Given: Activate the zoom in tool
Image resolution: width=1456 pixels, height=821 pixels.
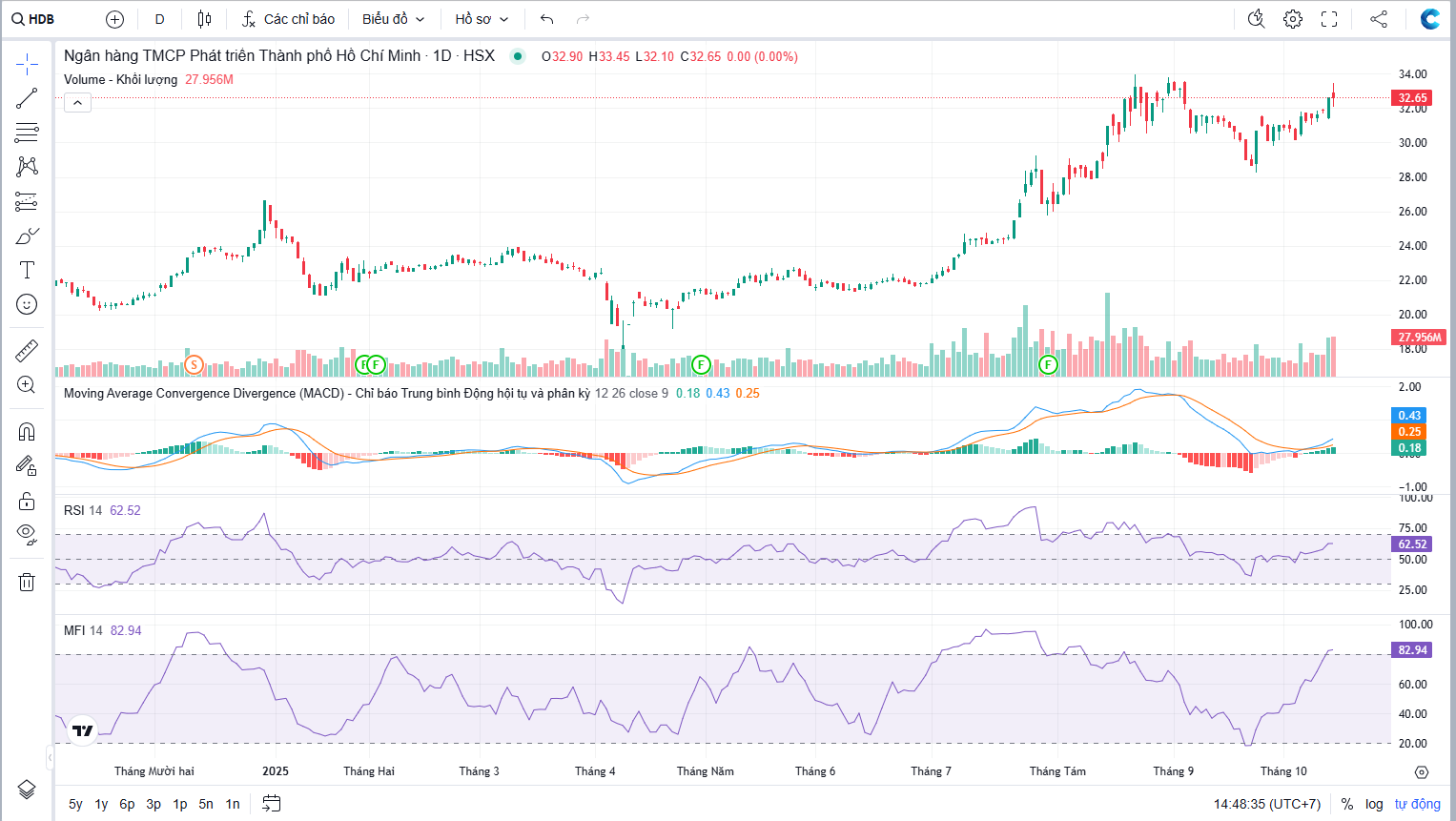Looking at the screenshot, I should pyautogui.click(x=27, y=385).
